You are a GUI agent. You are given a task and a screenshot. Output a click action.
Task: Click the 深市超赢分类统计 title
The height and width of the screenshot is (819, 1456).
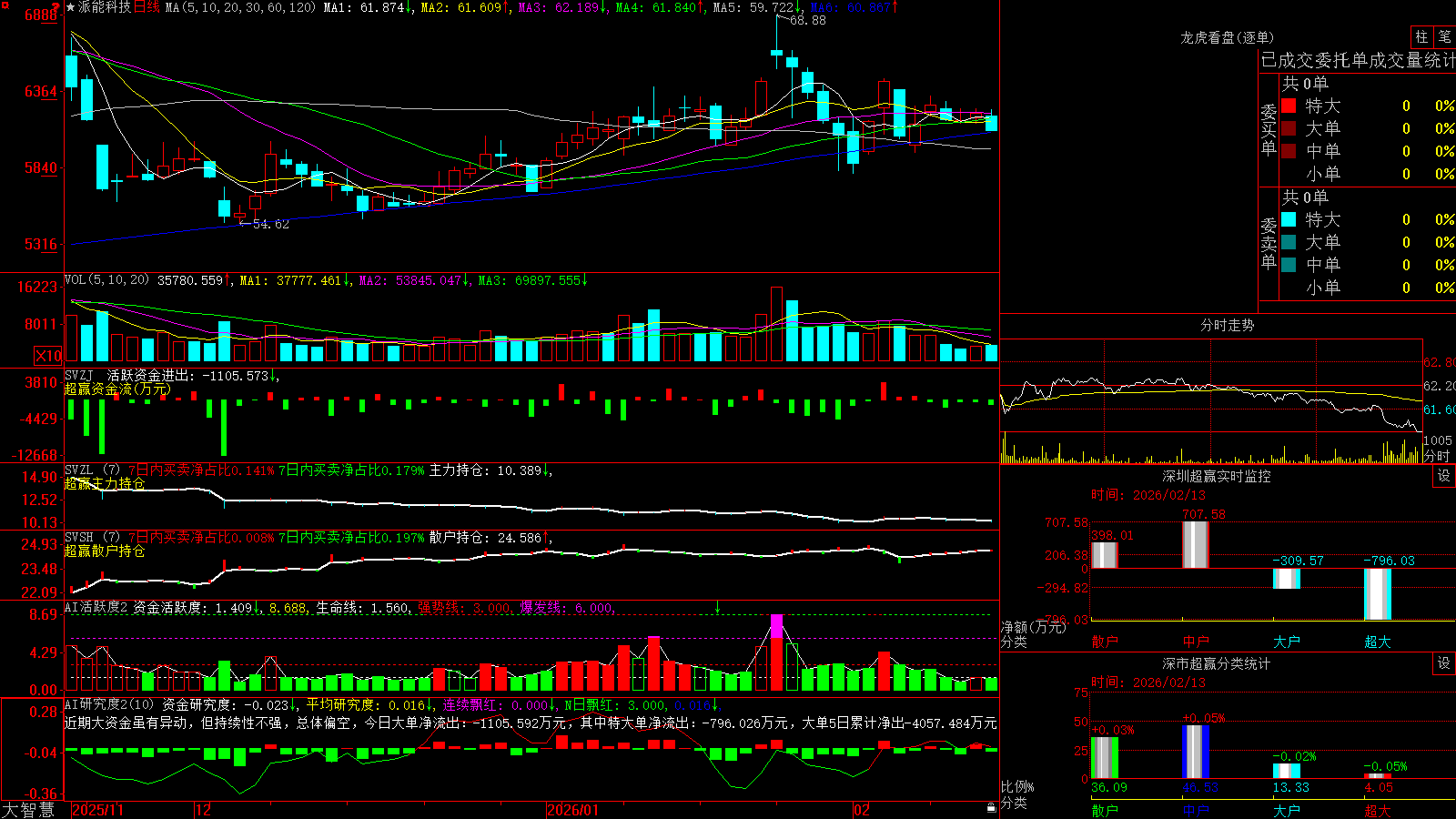tap(1217, 663)
